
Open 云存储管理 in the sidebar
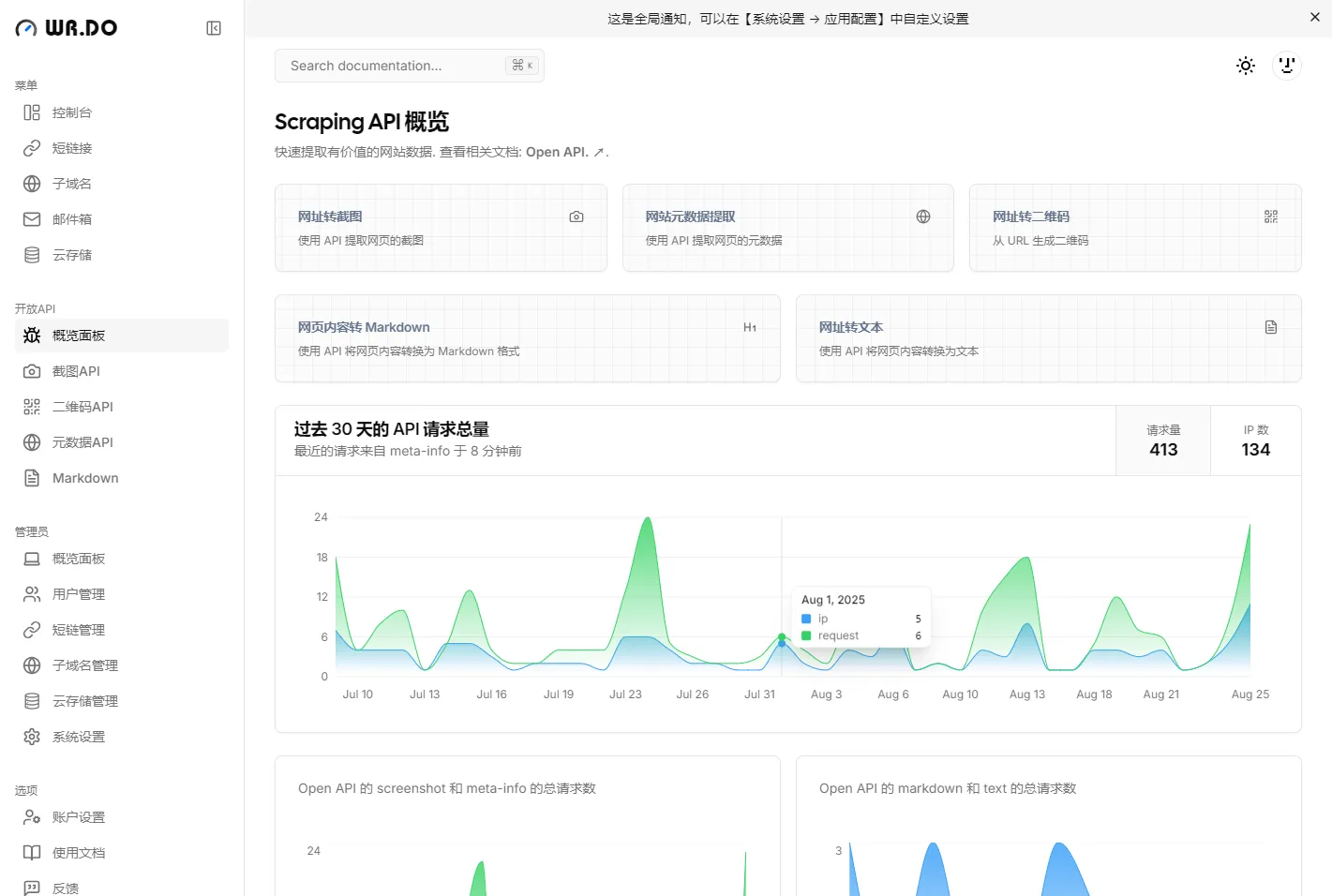click(x=122, y=701)
